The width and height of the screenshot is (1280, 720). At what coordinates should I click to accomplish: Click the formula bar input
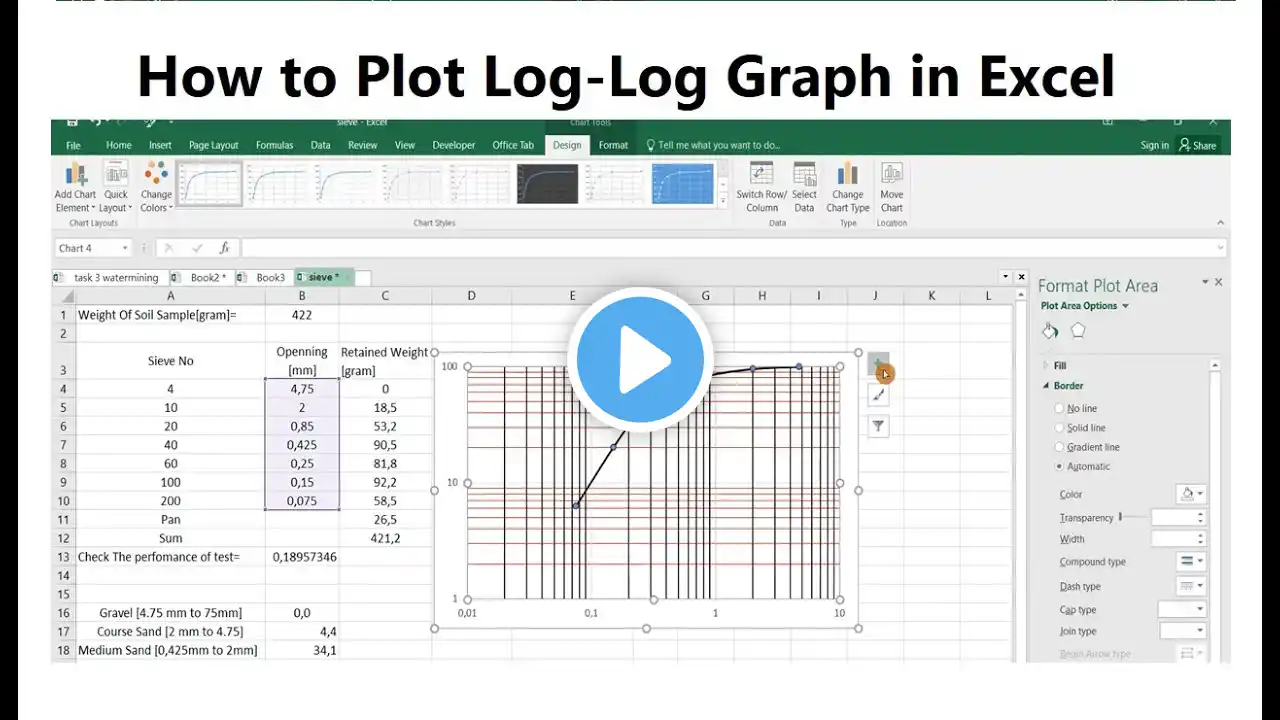pos(733,248)
